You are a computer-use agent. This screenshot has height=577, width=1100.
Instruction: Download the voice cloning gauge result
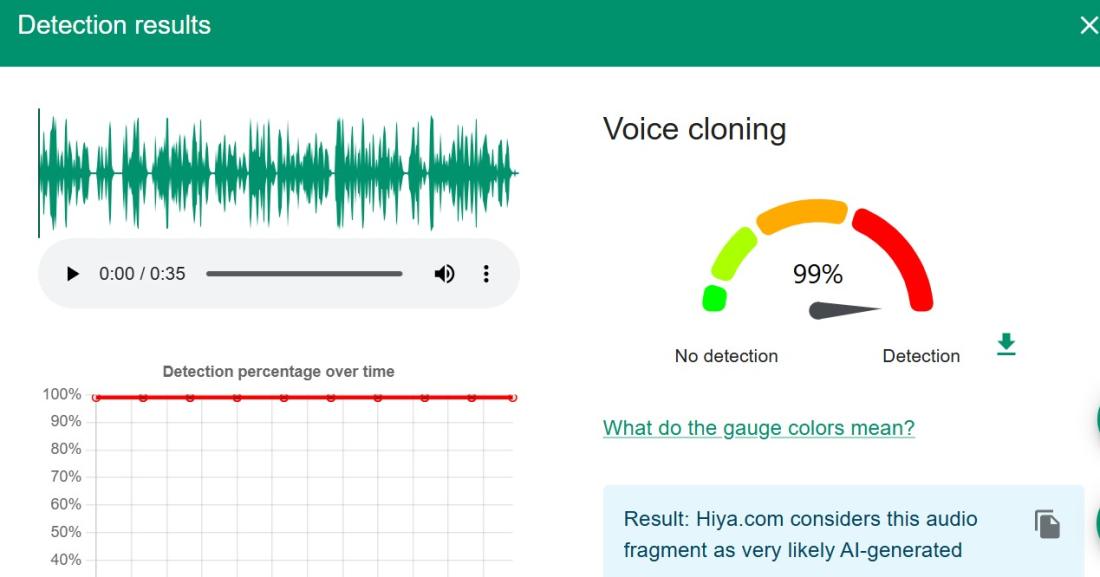click(1006, 344)
